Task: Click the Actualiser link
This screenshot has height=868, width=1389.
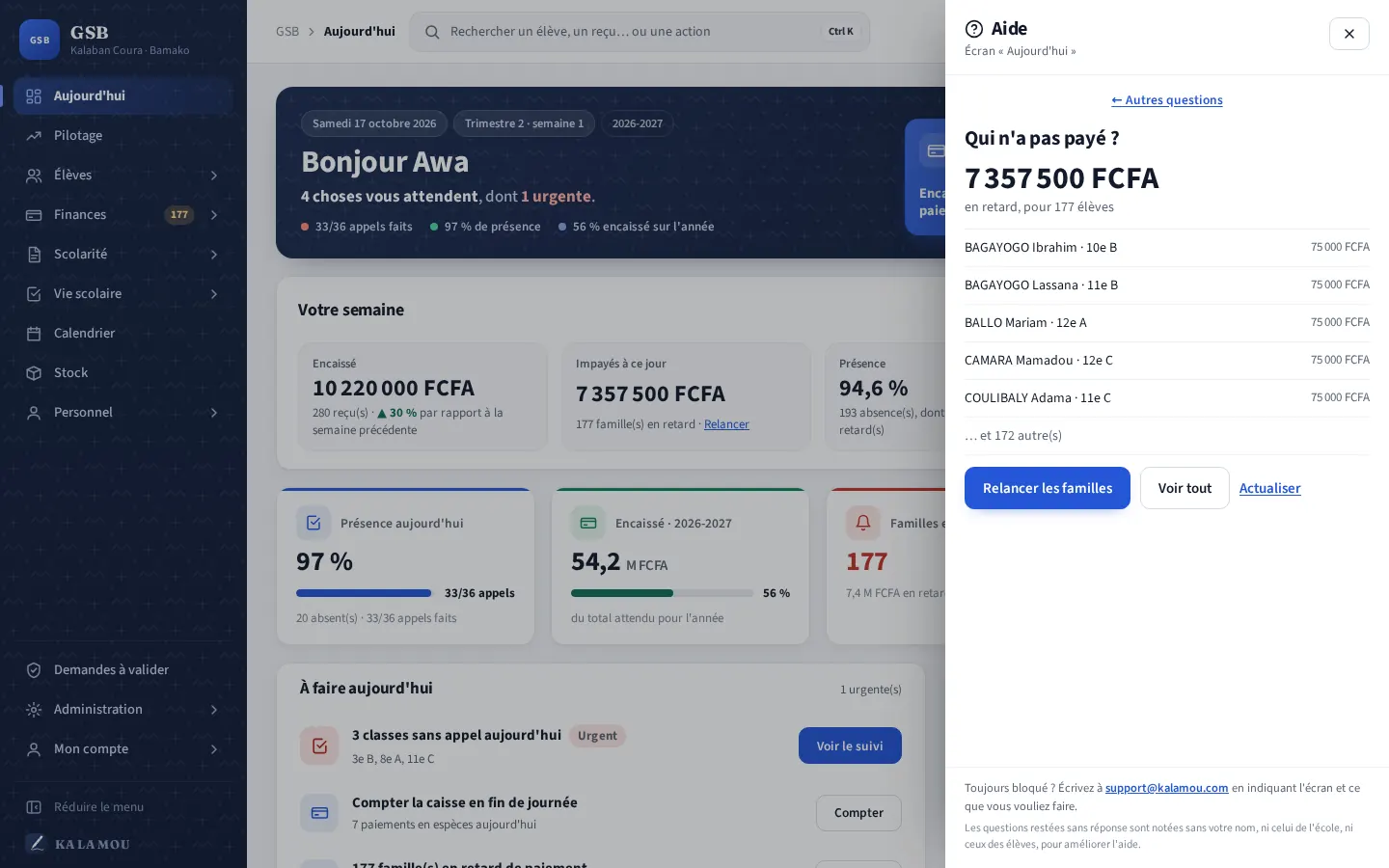Action: point(1269,488)
